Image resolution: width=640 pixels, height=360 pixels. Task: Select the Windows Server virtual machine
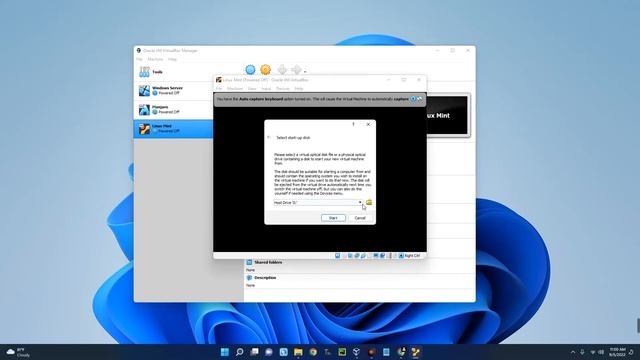coord(173,91)
